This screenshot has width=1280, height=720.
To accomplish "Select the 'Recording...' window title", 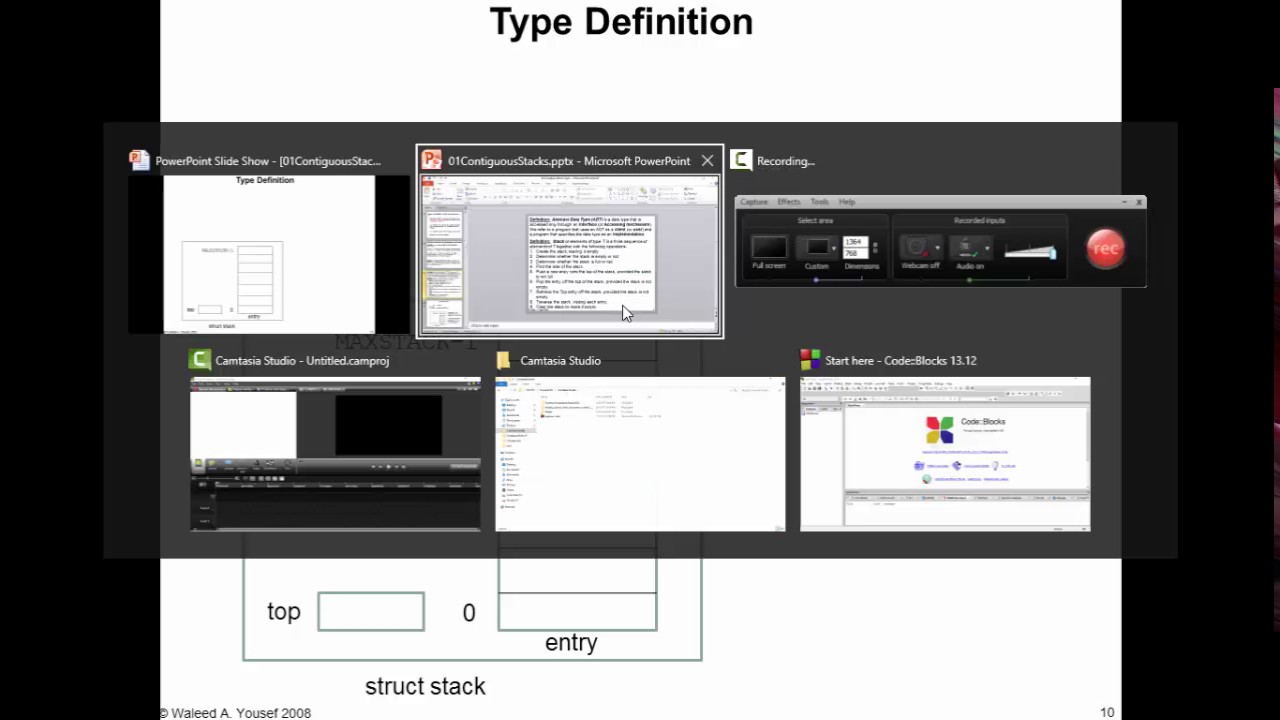I will (786, 161).
